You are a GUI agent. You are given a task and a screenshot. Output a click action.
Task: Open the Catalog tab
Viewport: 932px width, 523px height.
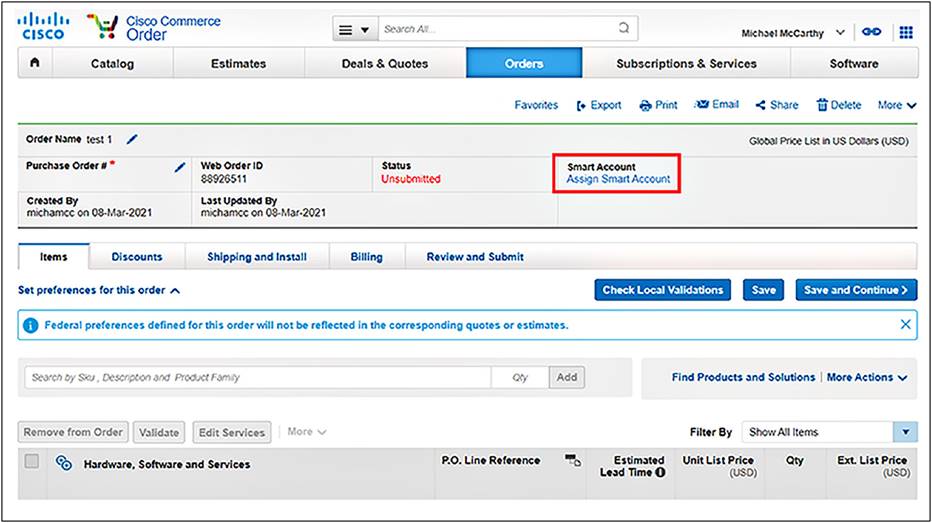tap(112, 64)
